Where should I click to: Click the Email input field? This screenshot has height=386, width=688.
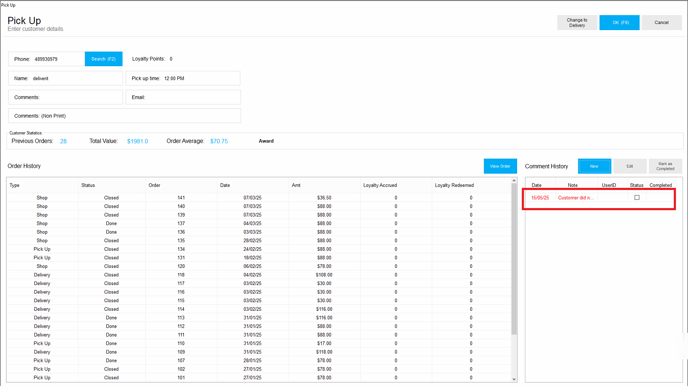point(183,97)
